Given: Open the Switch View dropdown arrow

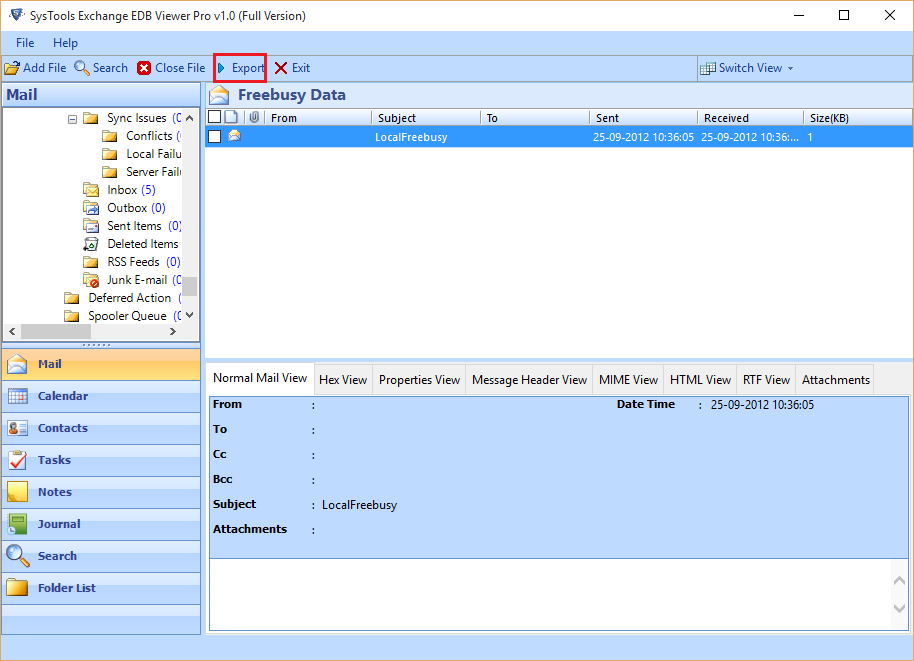Looking at the screenshot, I should click(x=790, y=69).
